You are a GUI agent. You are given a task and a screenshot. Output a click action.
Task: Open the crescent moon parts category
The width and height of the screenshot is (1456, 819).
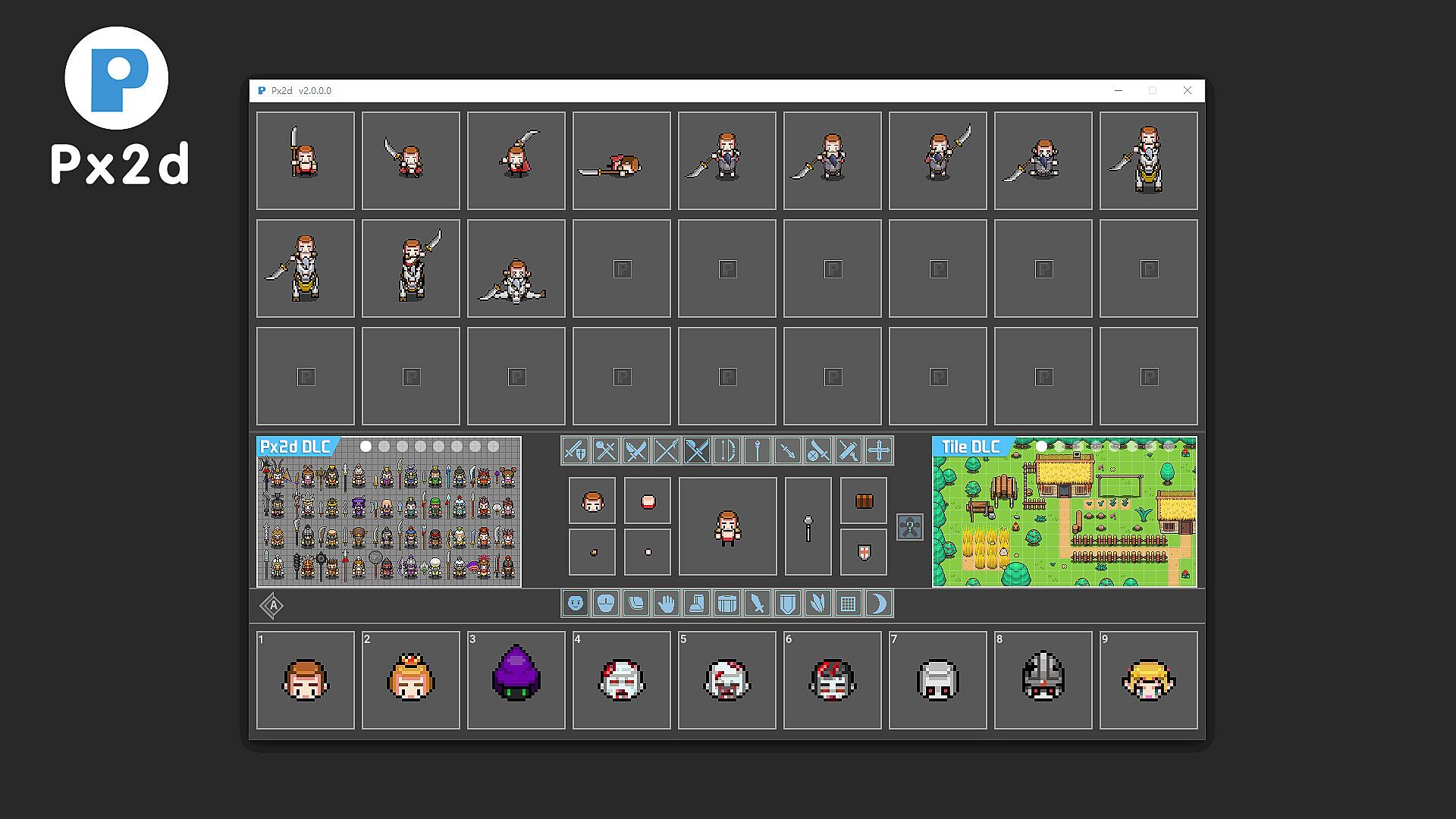click(878, 604)
